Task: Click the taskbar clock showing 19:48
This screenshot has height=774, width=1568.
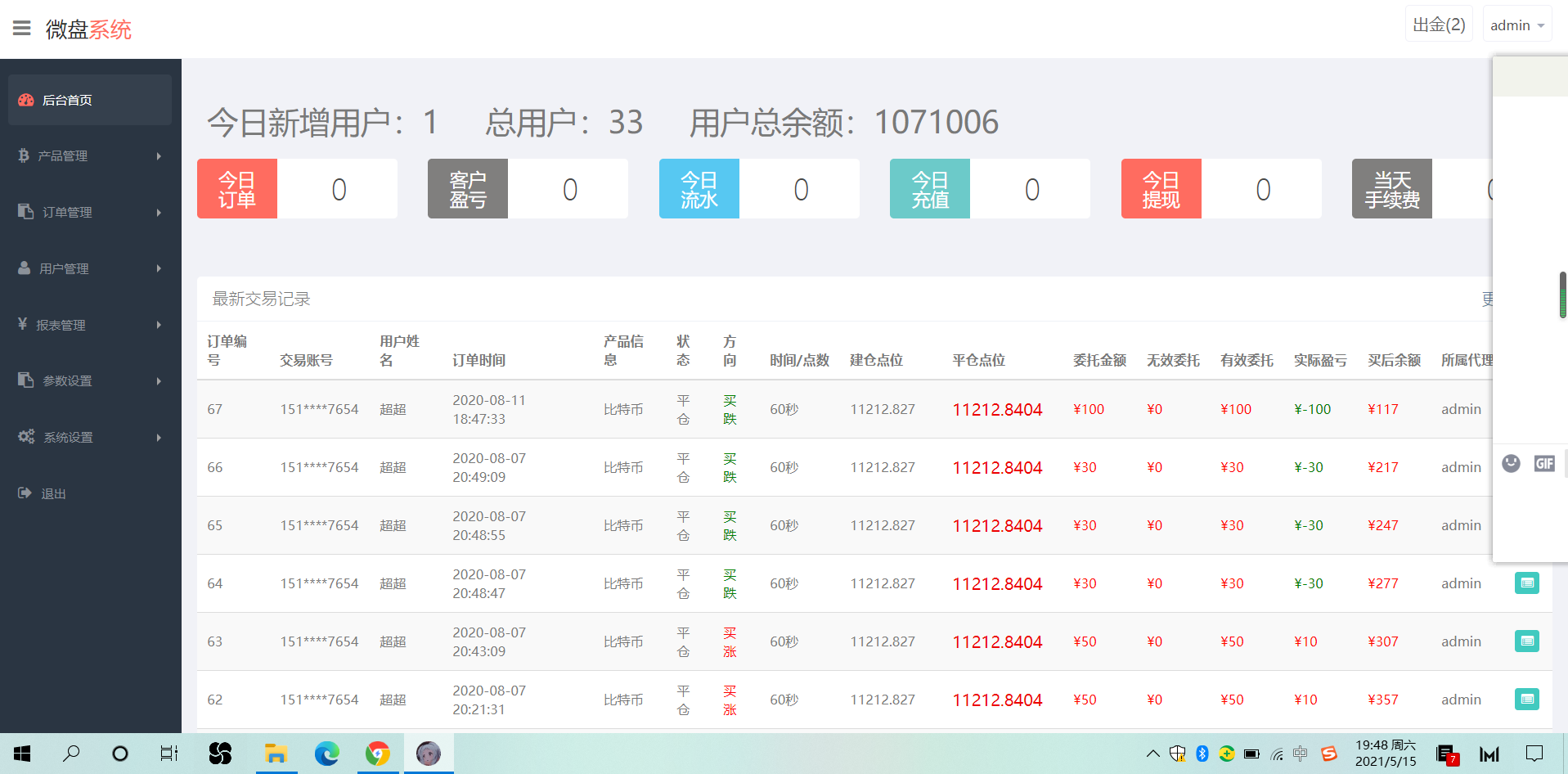Action: coord(1386,754)
